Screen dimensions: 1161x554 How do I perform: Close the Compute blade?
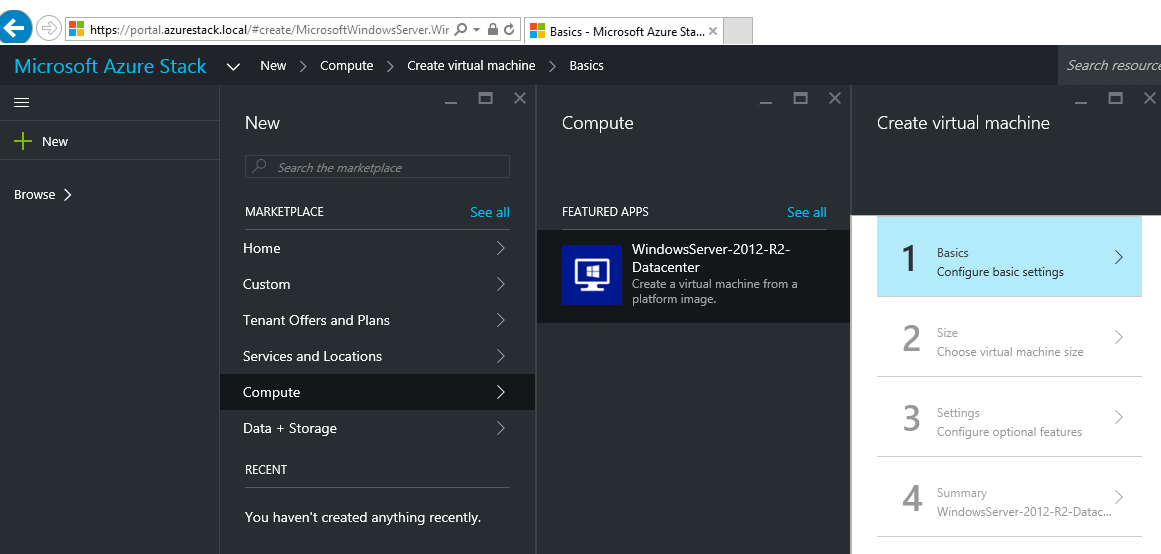click(834, 98)
